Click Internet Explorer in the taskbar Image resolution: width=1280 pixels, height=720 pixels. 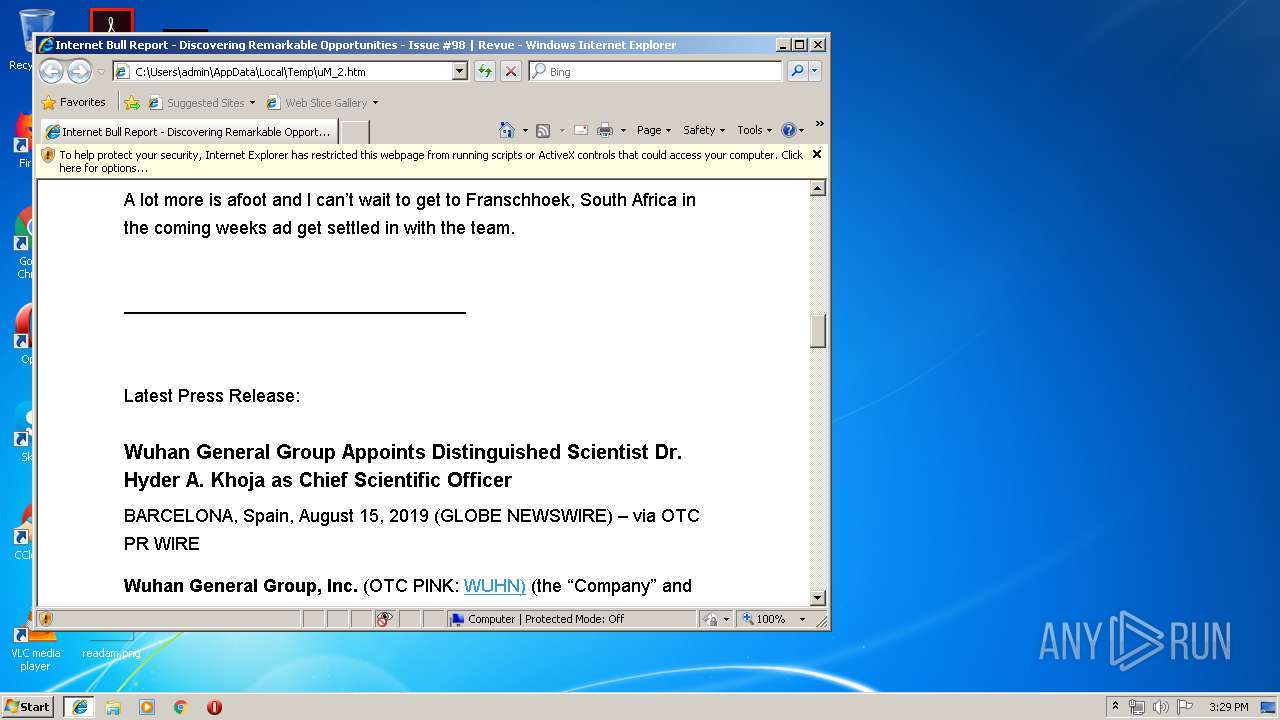[x=80, y=706]
